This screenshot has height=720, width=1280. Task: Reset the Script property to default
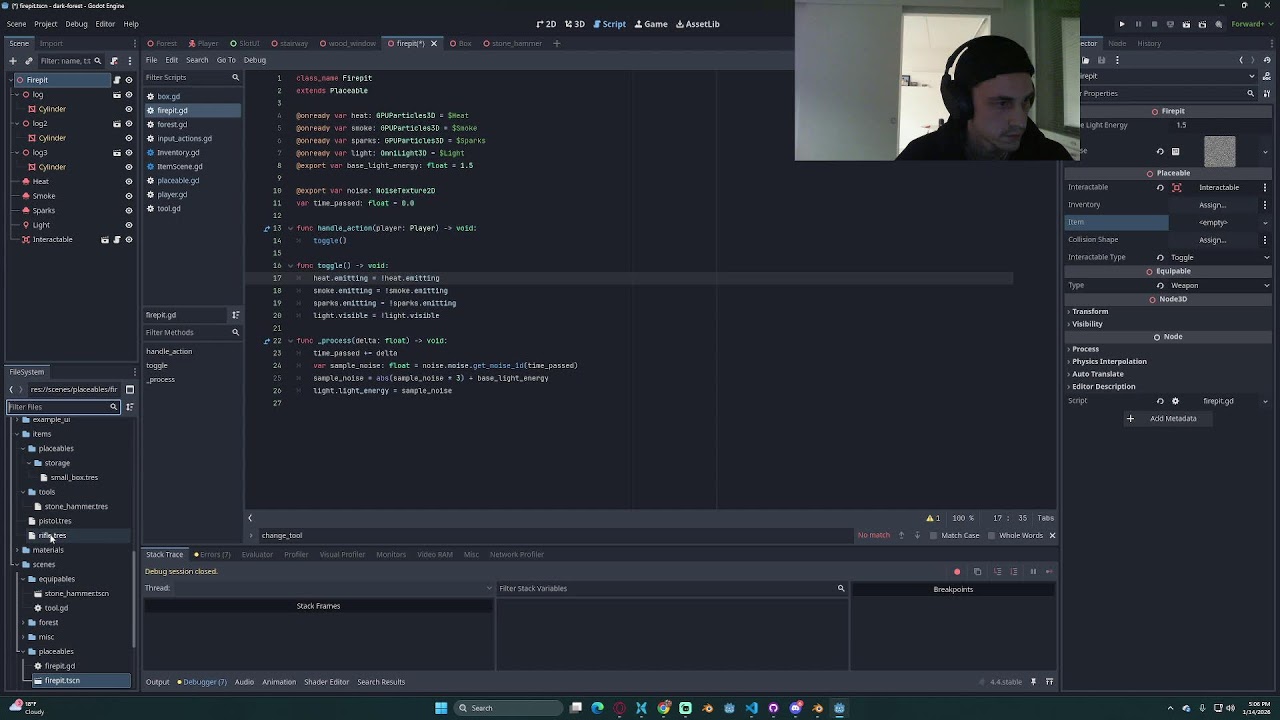point(1160,401)
